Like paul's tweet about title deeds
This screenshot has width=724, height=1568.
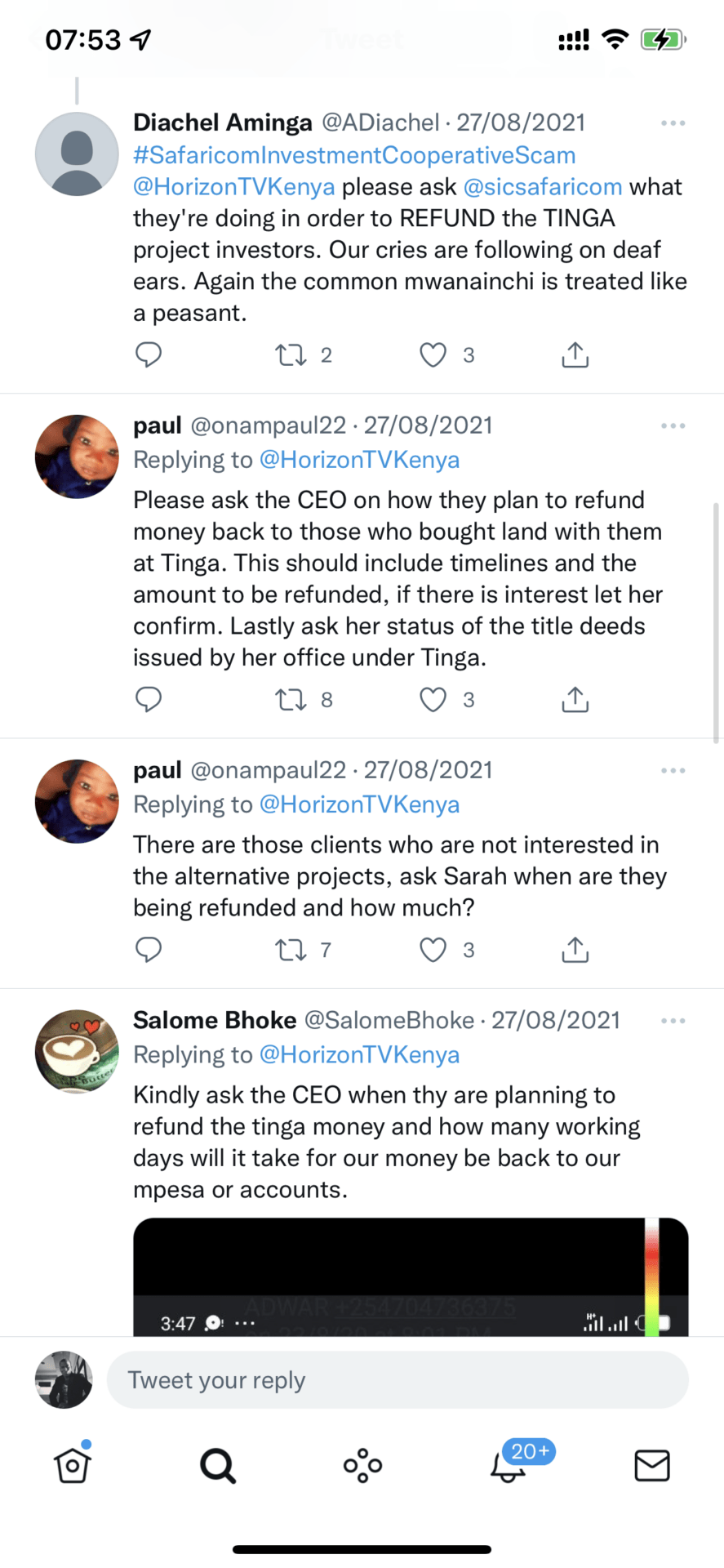[433, 699]
